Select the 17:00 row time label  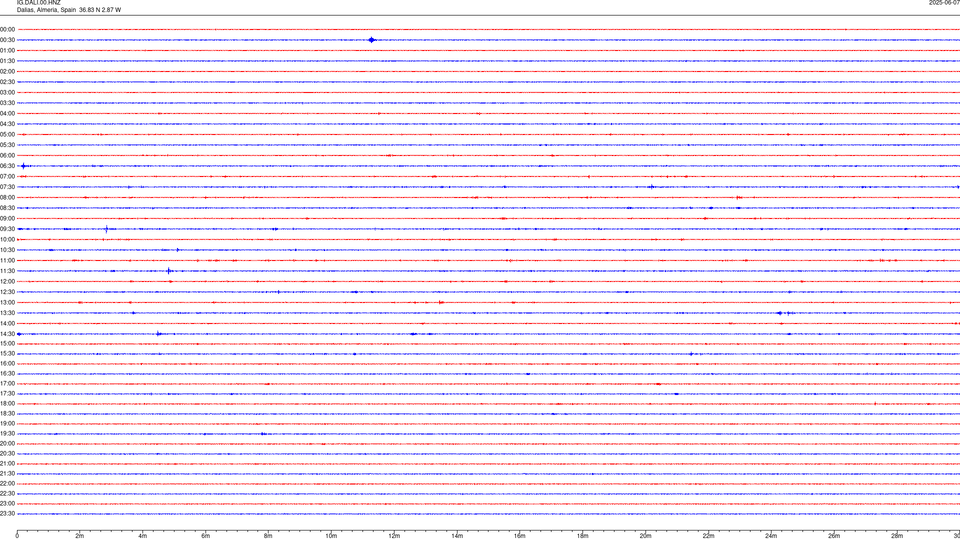7,384
